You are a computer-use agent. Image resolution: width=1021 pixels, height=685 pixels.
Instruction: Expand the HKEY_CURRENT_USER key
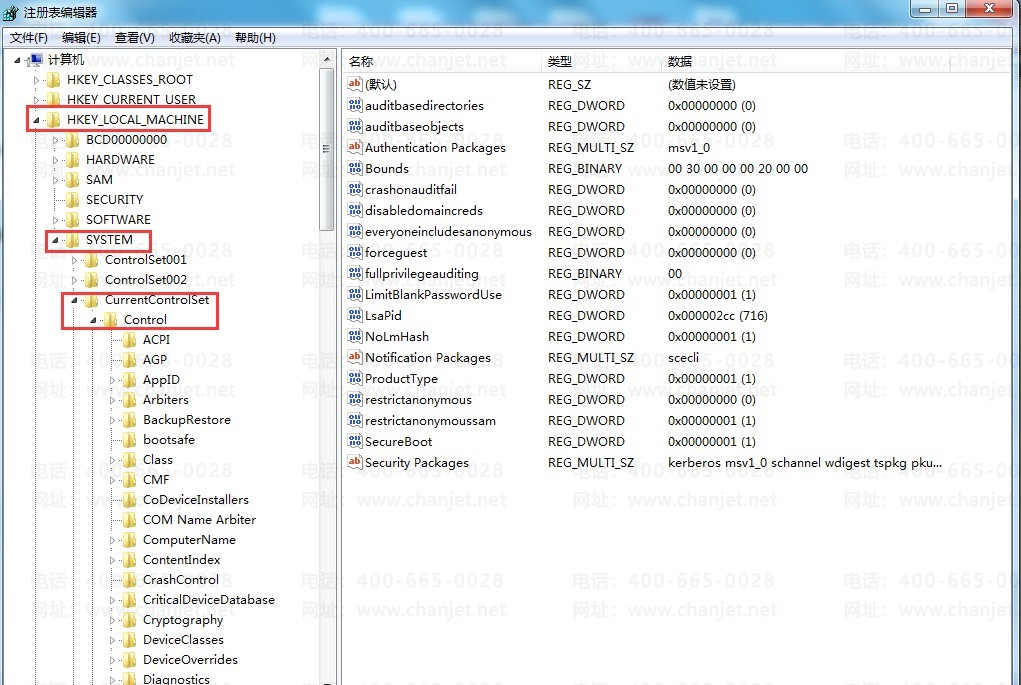point(36,100)
